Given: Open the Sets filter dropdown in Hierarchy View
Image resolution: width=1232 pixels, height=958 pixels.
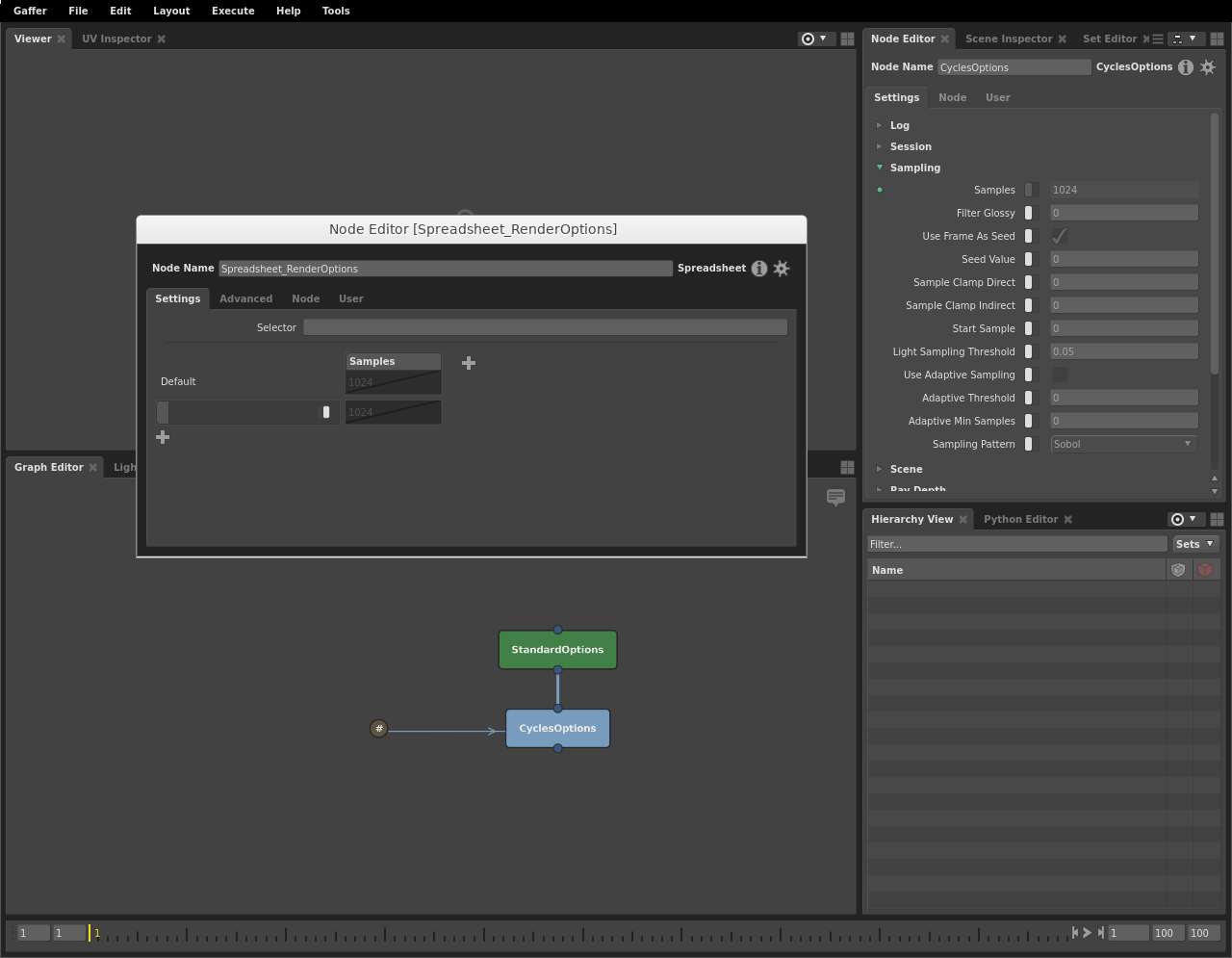Looking at the screenshot, I should [x=1194, y=544].
